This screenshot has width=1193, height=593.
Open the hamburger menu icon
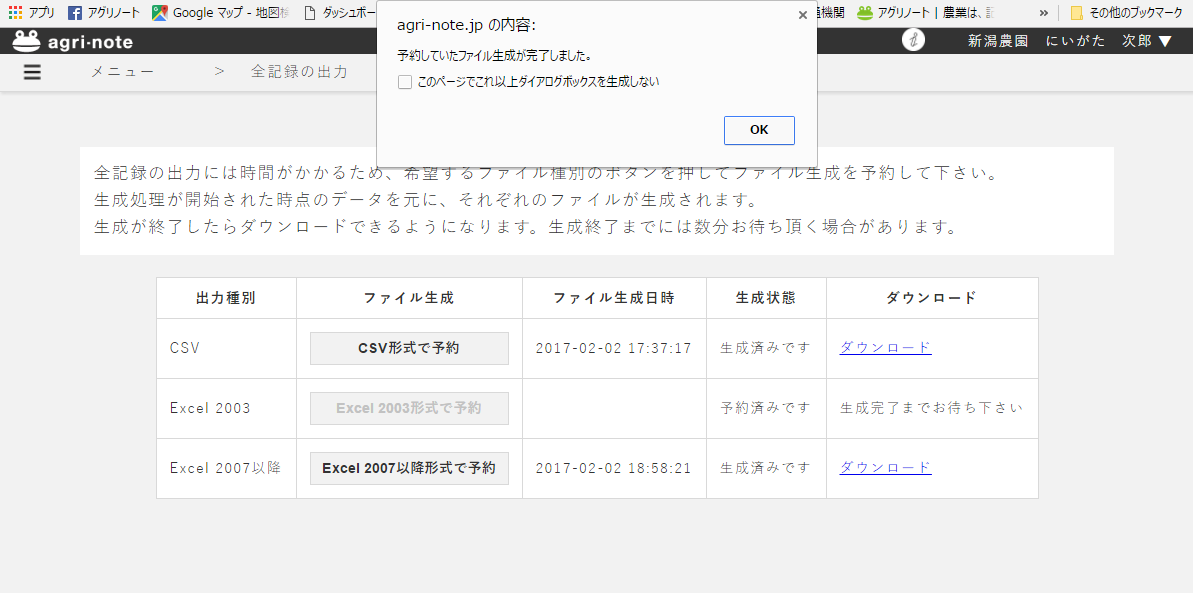click(32, 72)
